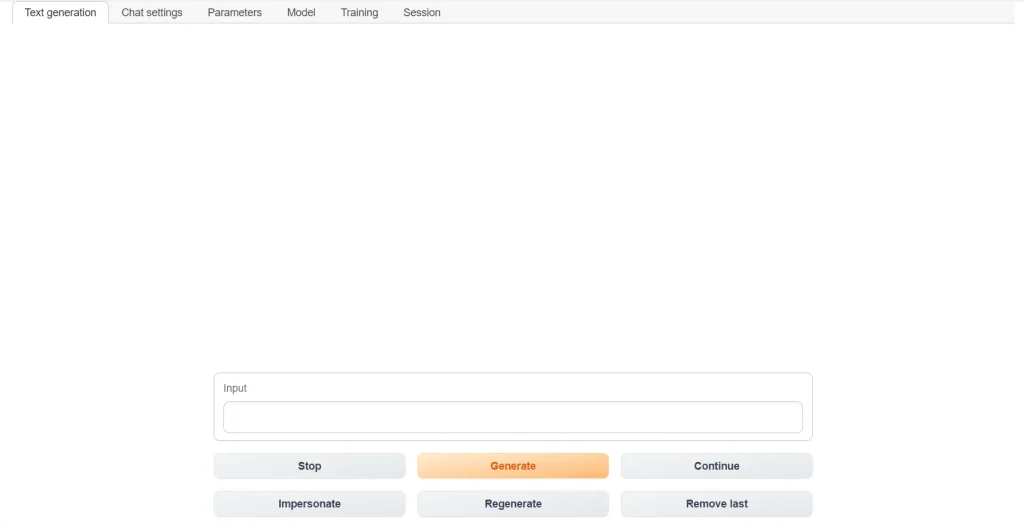Click the Impersonate button
The image size is (1024, 526).
click(309, 504)
